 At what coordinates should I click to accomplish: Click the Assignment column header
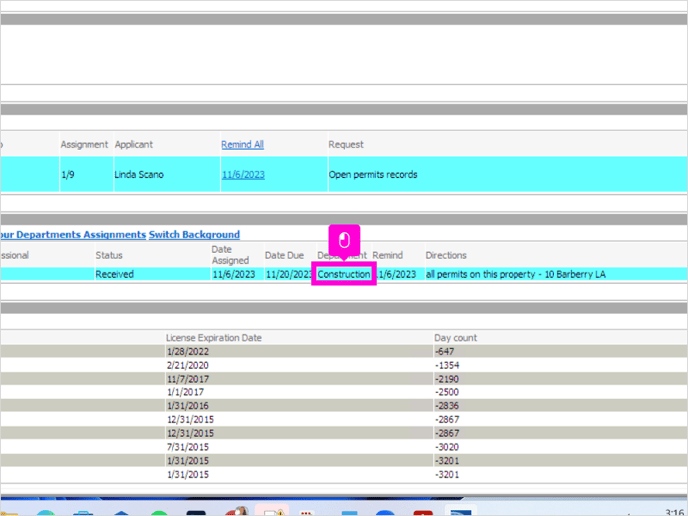[x=84, y=144]
